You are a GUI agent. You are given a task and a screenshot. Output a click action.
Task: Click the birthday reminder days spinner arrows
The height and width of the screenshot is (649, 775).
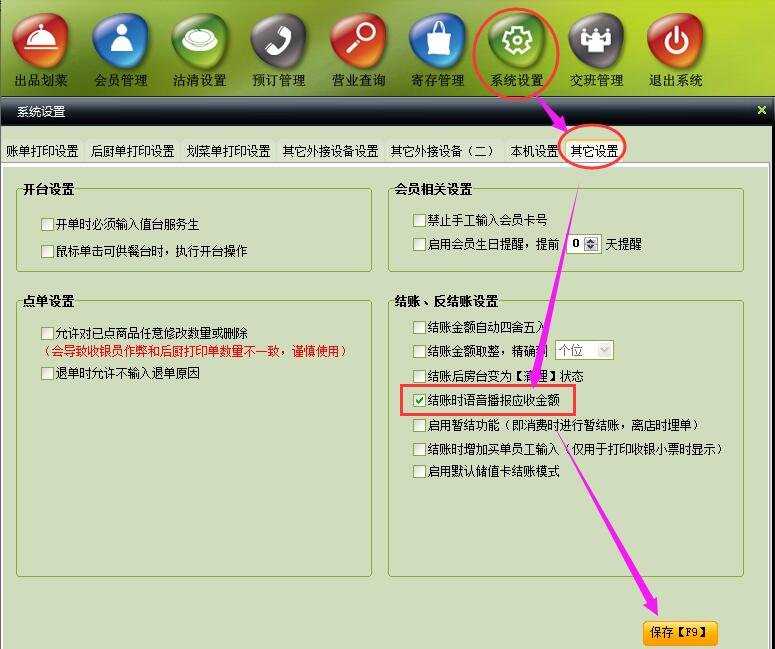click(x=591, y=244)
